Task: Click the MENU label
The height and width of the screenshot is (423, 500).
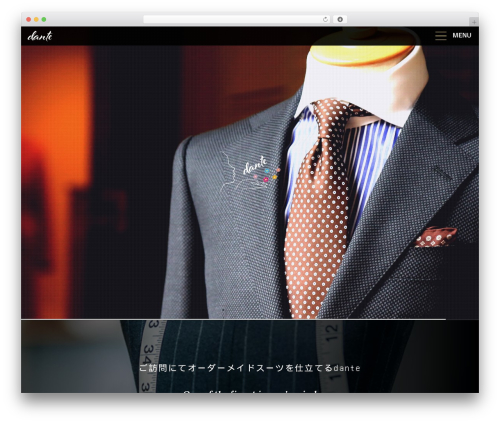Action: point(462,35)
